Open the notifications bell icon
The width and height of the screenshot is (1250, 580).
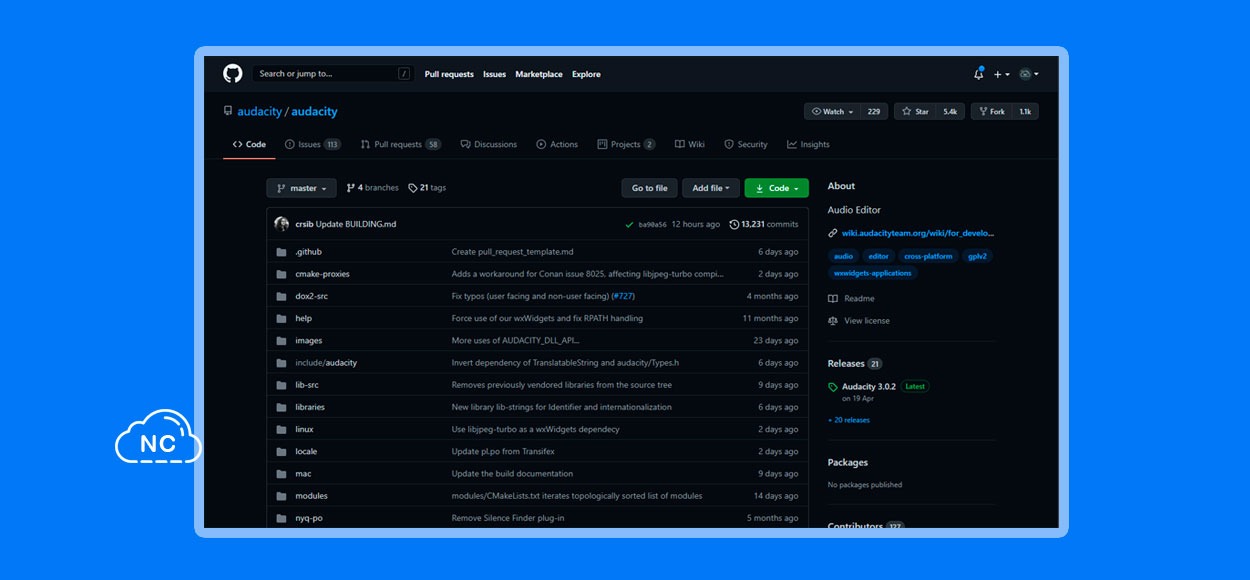pyautogui.click(x=978, y=74)
